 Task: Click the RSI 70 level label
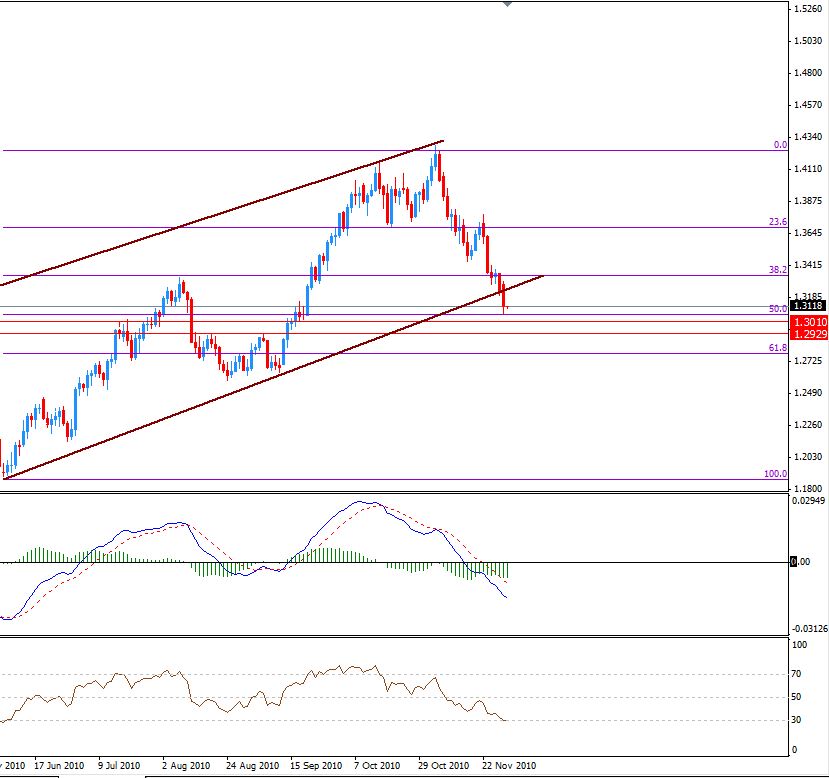(798, 675)
